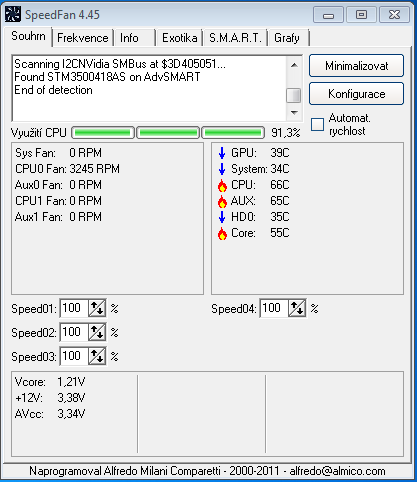Select the 'Aux0 Fan: 0 RPM' reading
Image resolution: width=418 pixels, height=482 pixels.
point(58,185)
